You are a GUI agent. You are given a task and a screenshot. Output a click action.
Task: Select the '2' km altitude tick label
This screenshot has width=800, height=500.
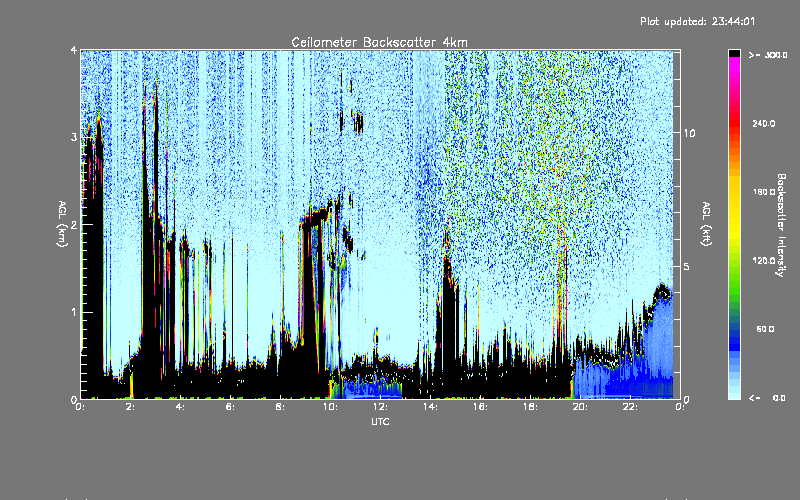[x=74, y=224]
